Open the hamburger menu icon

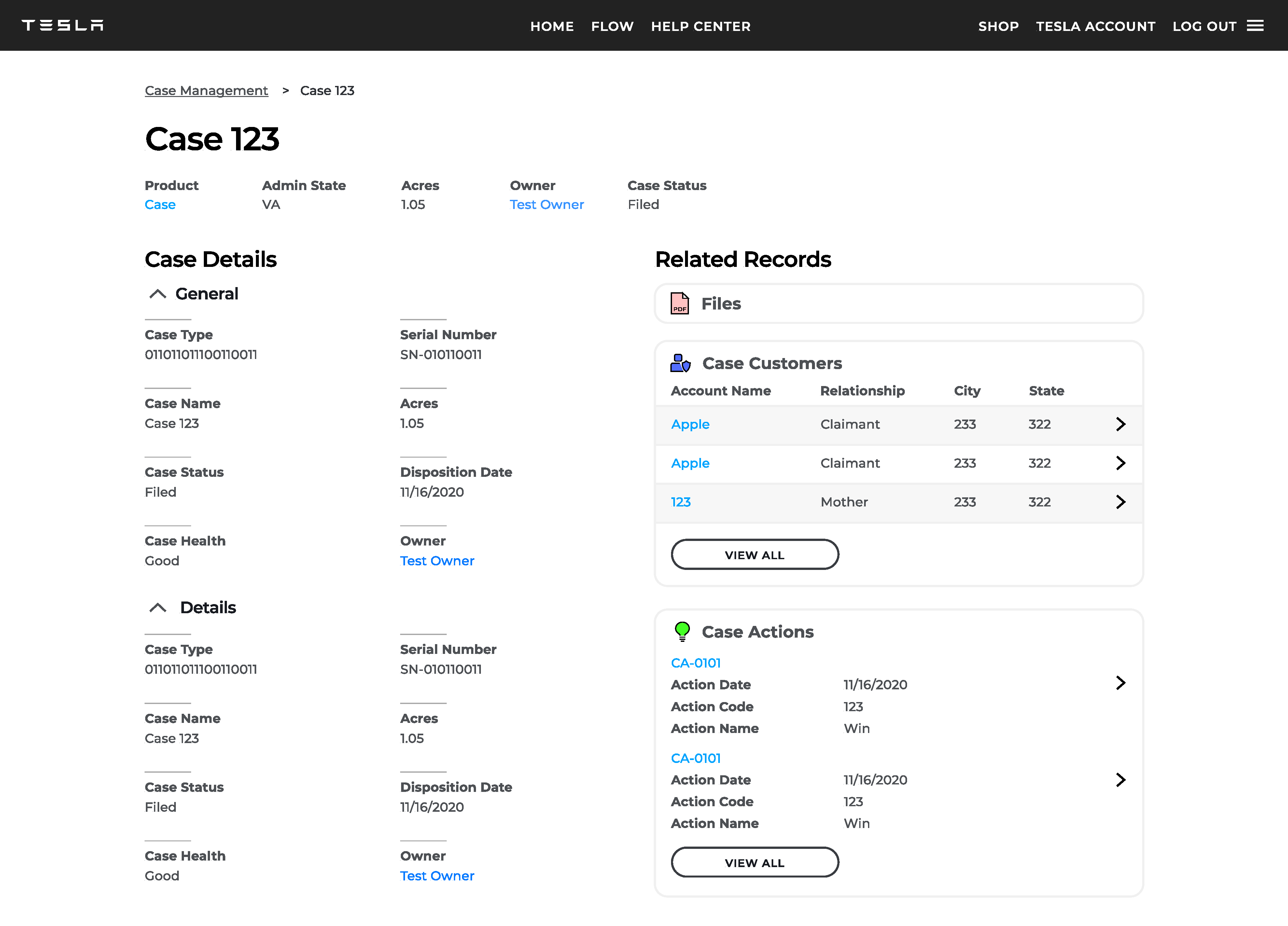(x=1255, y=26)
